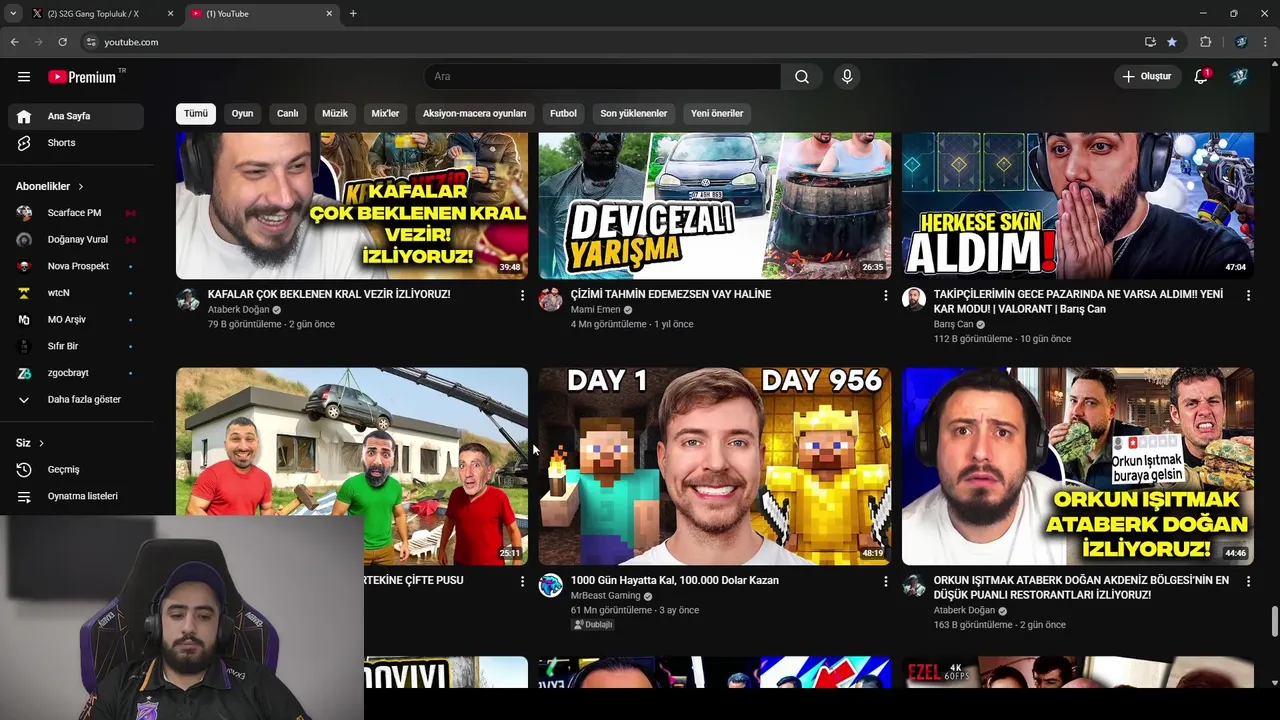Open the account avatar menu

coord(1240,77)
